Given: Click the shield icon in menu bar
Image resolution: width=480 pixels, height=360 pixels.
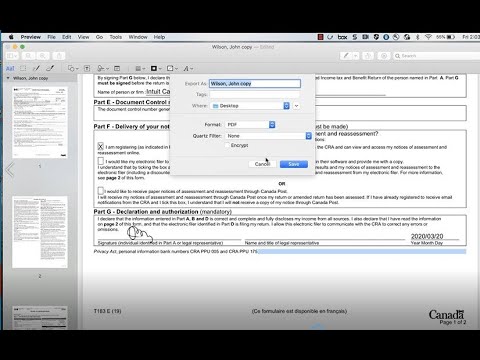Looking at the screenshot, I should click(x=376, y=37).
